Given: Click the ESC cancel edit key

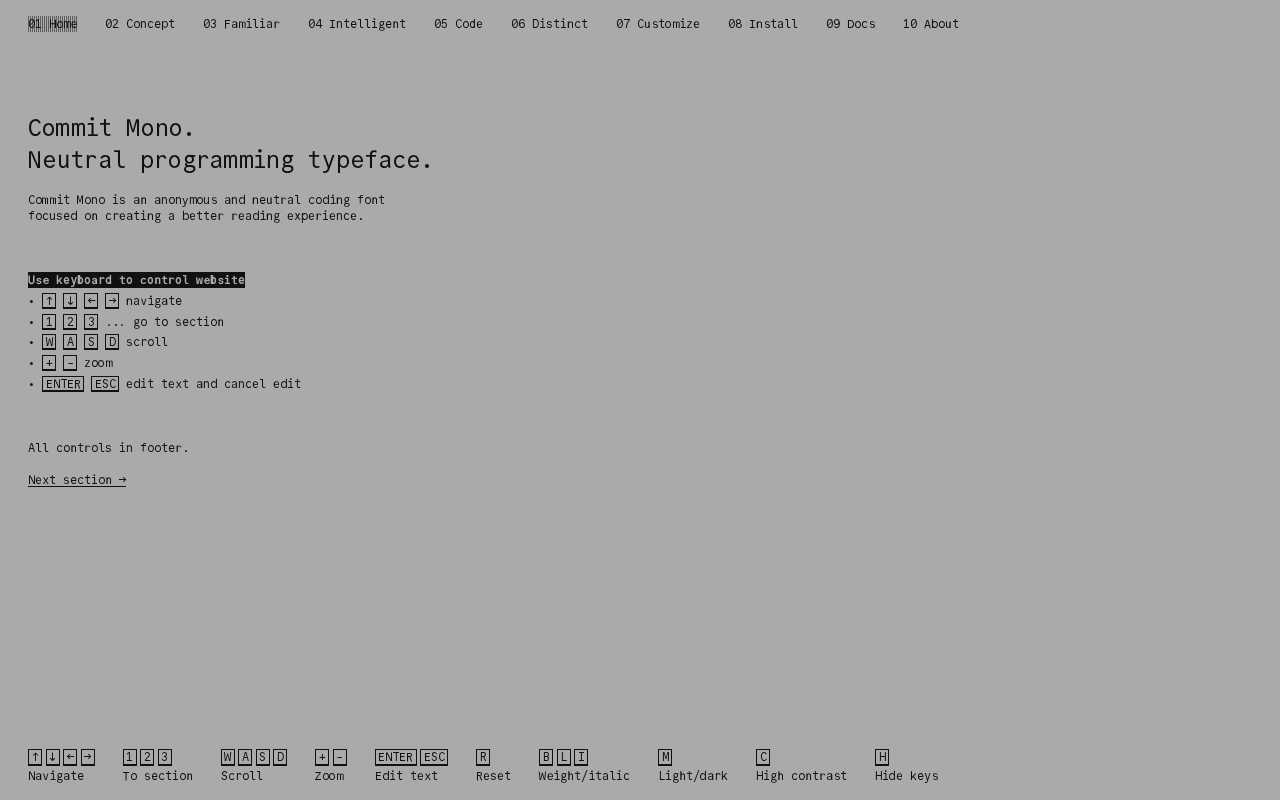Looking at the screenshot, I should [x=433, y=756].
